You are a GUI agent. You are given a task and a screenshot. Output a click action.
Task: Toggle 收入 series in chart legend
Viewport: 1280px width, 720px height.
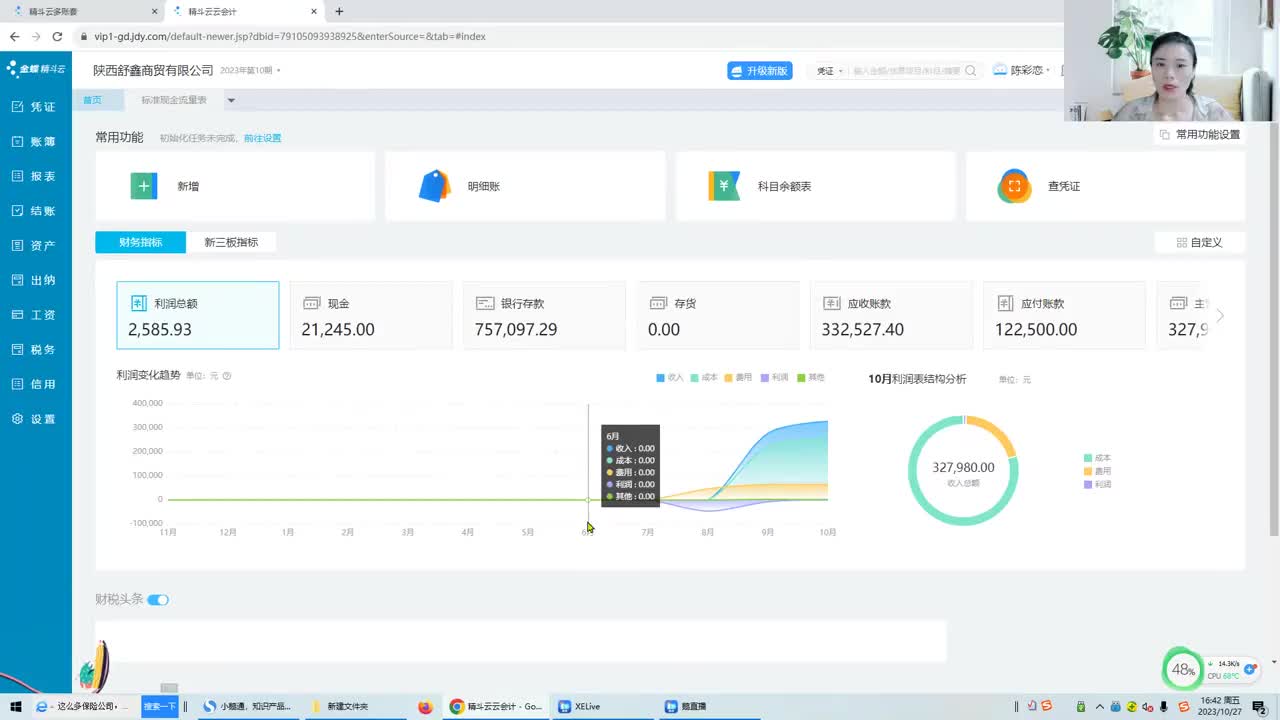[670, 378]
